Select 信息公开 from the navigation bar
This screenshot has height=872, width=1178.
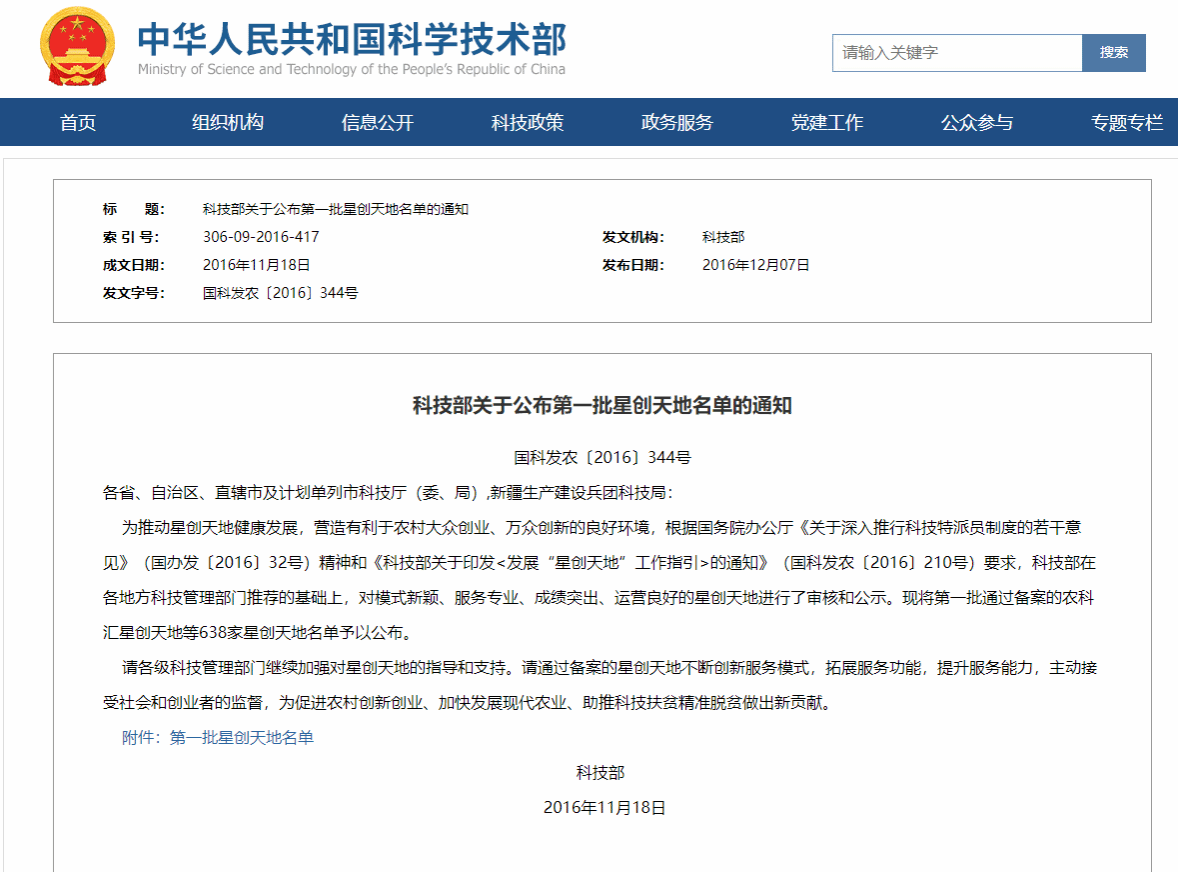(x=377, y=123)
